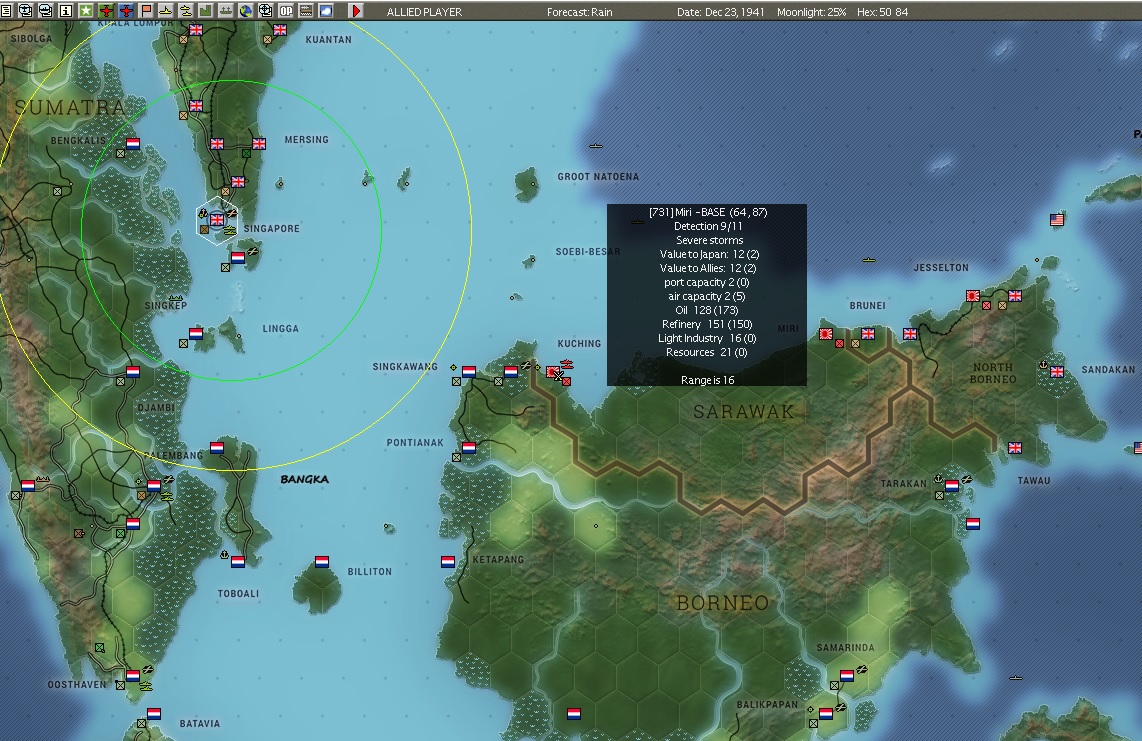Click the Hex: 50 84 readout
This screenshot has height=741, width=1142.
click(x=882, y=12)
